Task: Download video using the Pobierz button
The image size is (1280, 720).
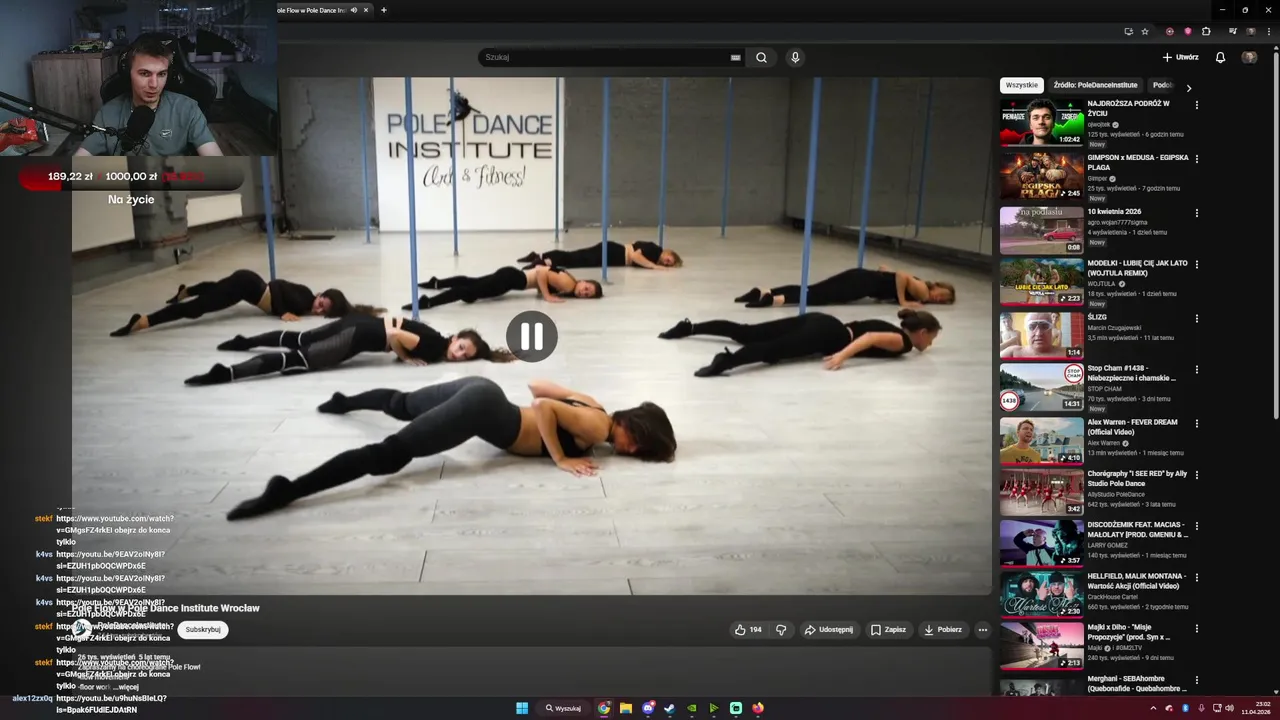Action: tap(942, 630)
